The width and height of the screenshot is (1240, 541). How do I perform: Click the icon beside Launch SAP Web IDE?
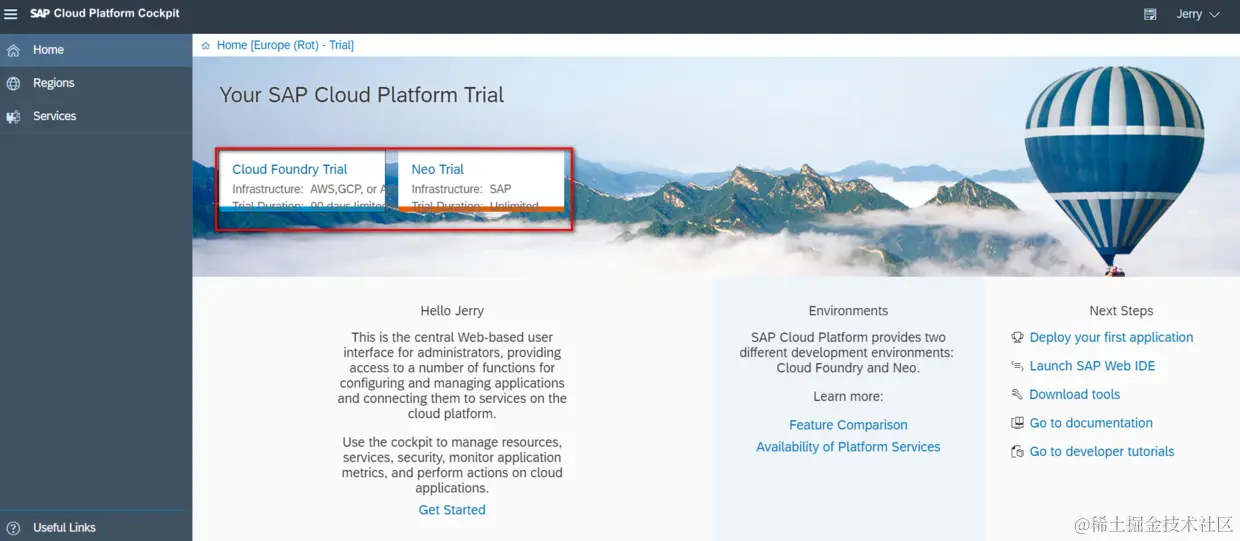coord(1017,366)
